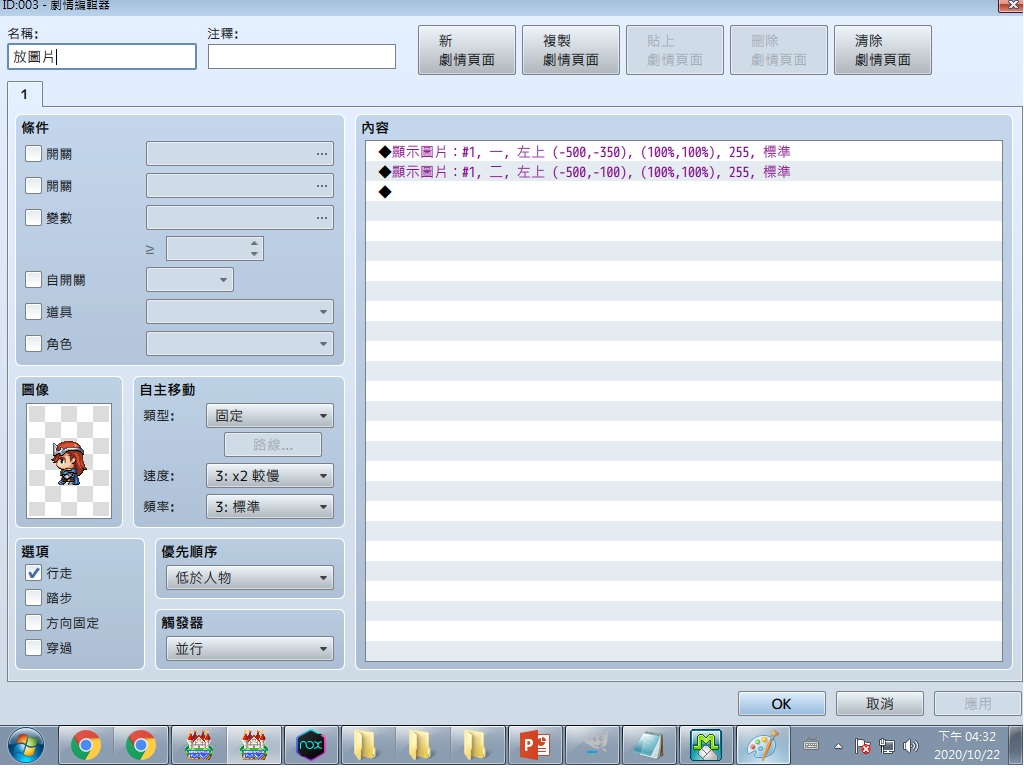Select the 顯示圖片 command with (-500,-350)
This screenshot has width=1024, height=768.
[684, 152]
